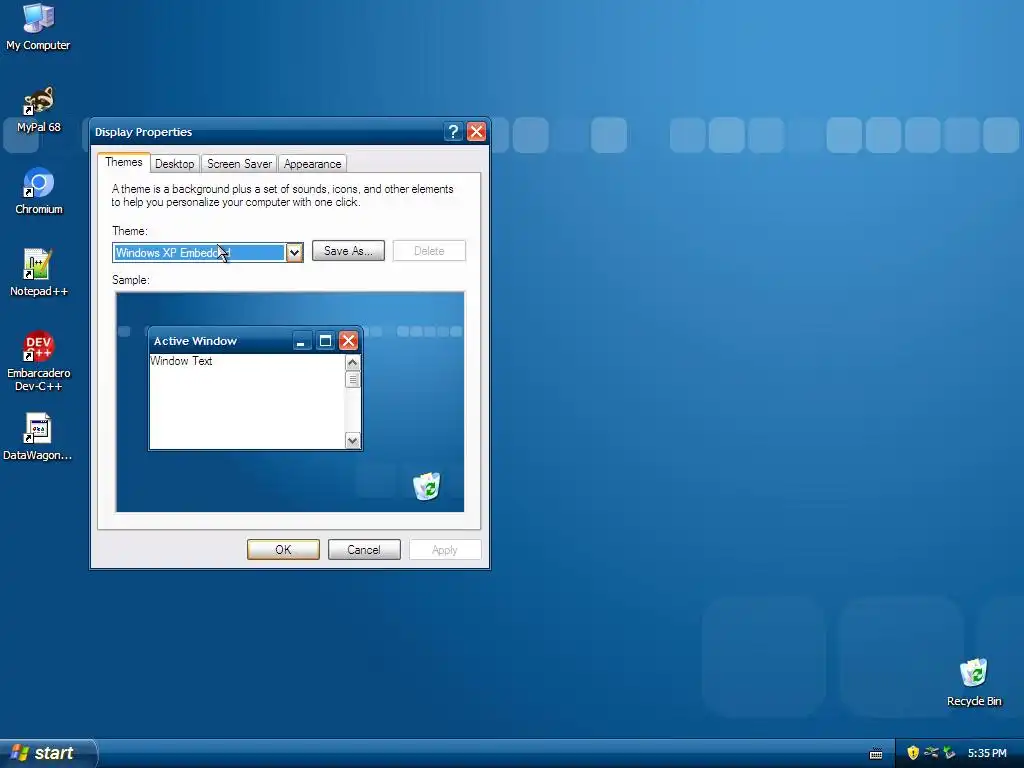Click the Active Window title in the sample

[x=195, y=341]
